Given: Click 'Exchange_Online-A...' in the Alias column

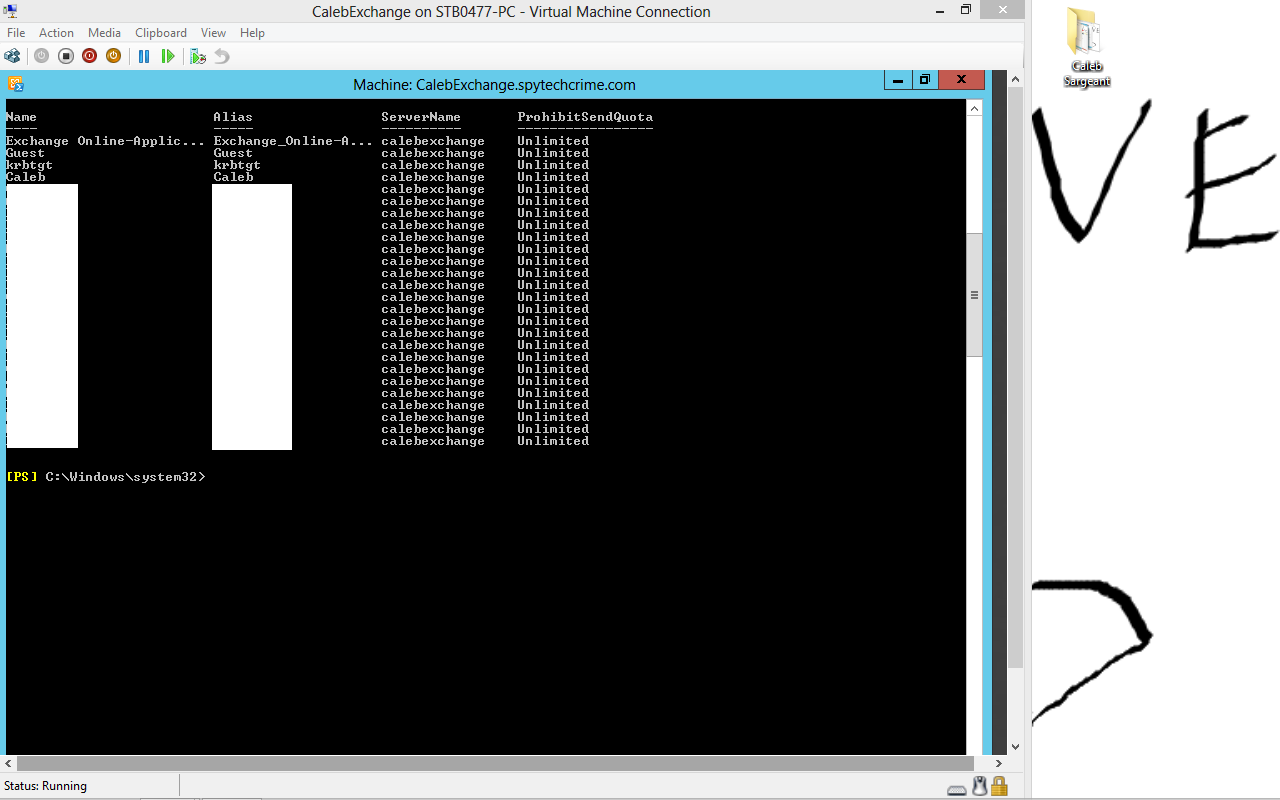Looking at the screenshot, I should pos(293,141).
